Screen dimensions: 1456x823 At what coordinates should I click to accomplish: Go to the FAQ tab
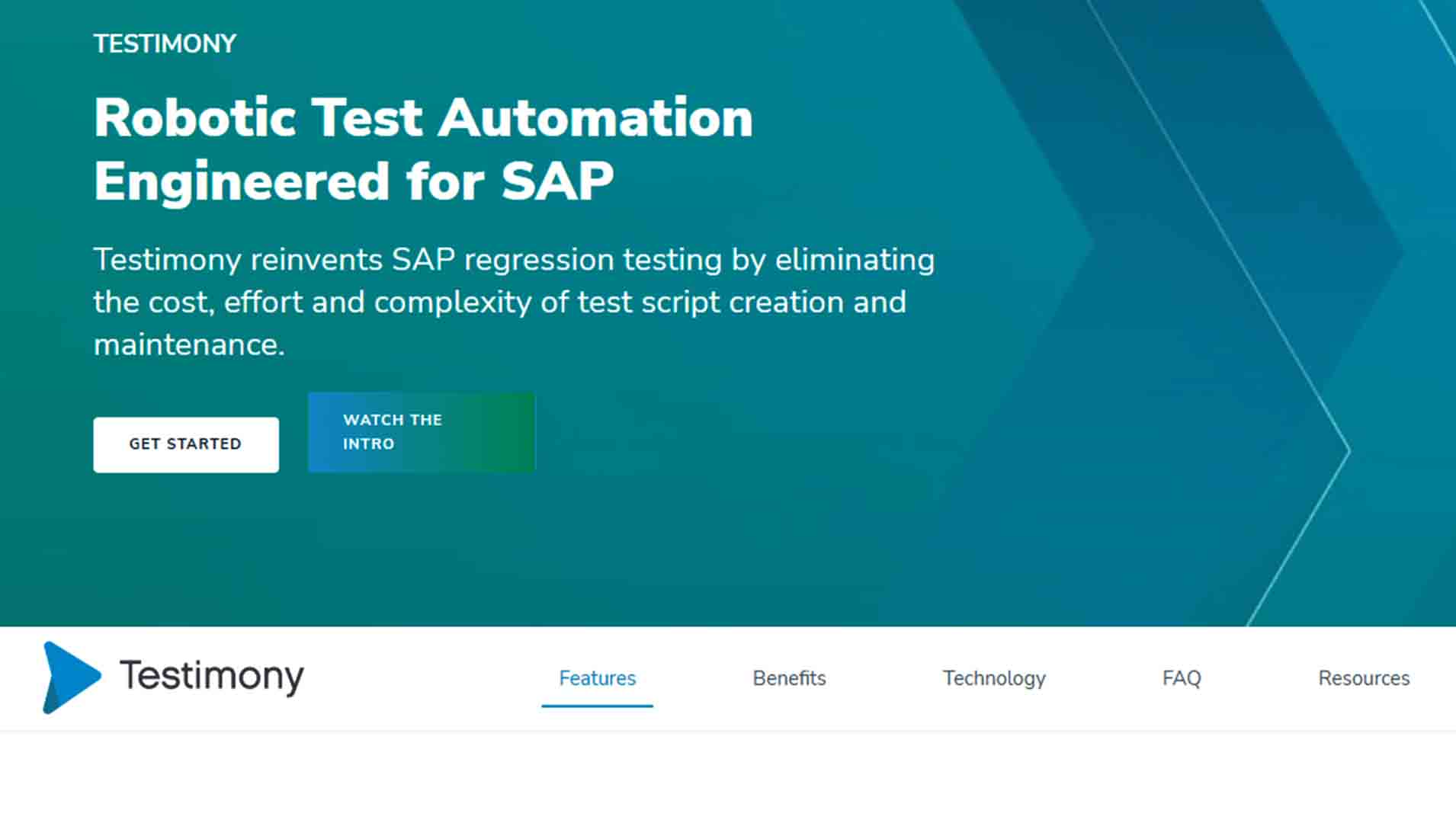[x=1181, y=678]
